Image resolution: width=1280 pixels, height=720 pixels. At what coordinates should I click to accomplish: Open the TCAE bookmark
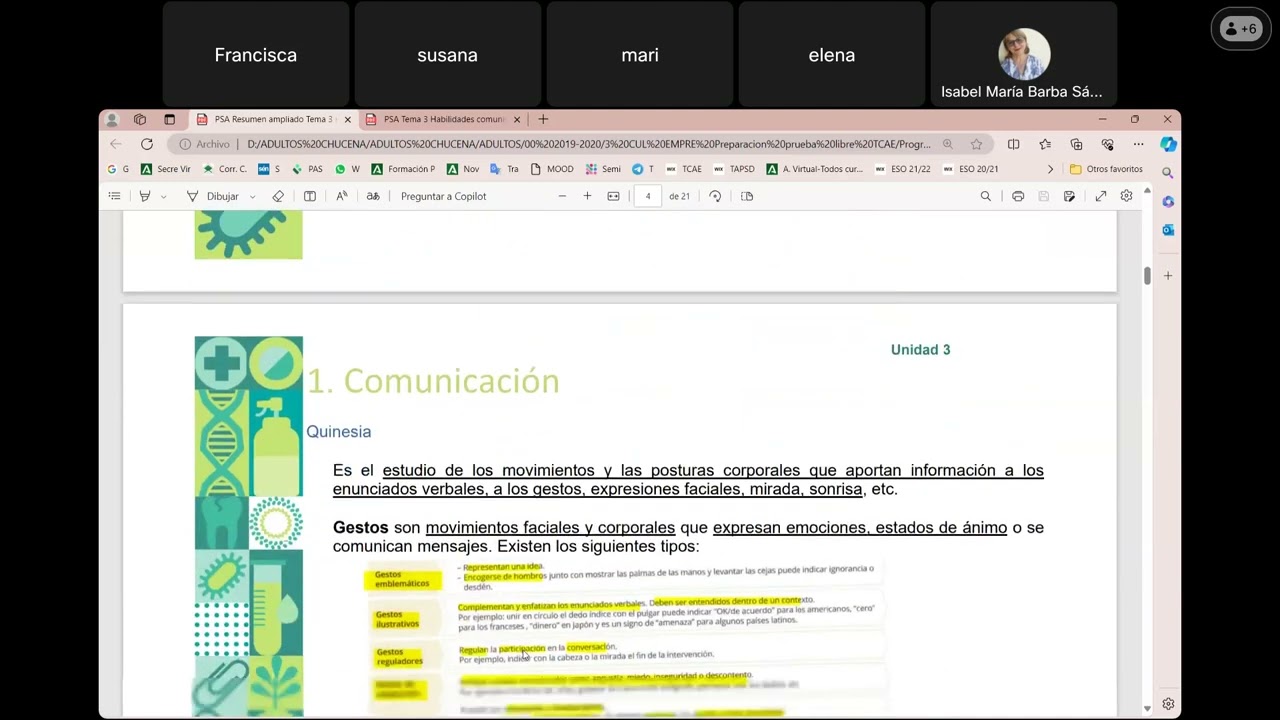(684, 169)
